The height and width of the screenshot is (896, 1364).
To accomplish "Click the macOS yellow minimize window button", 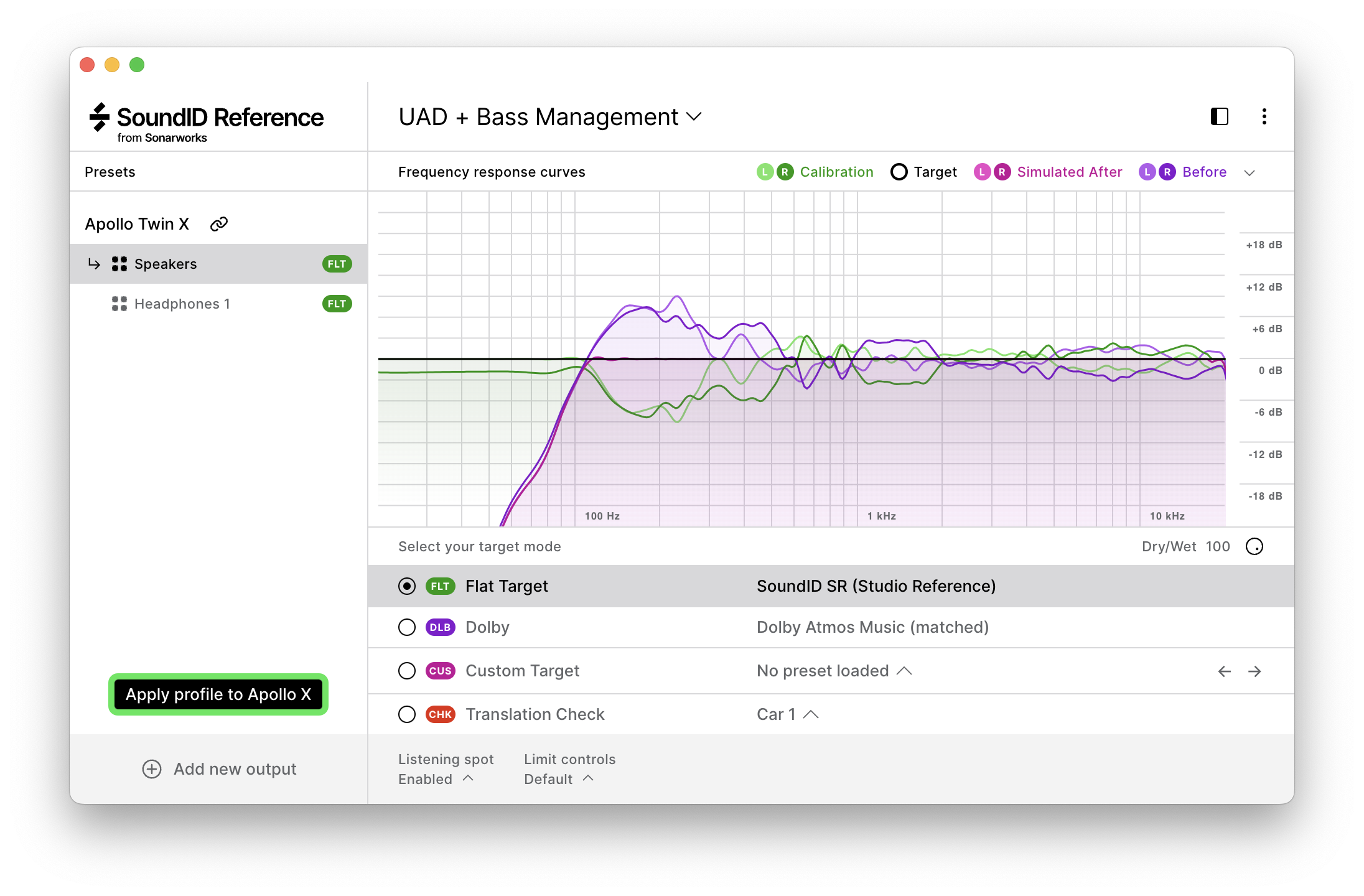I will pyautogui.click(x=112, y=65).
